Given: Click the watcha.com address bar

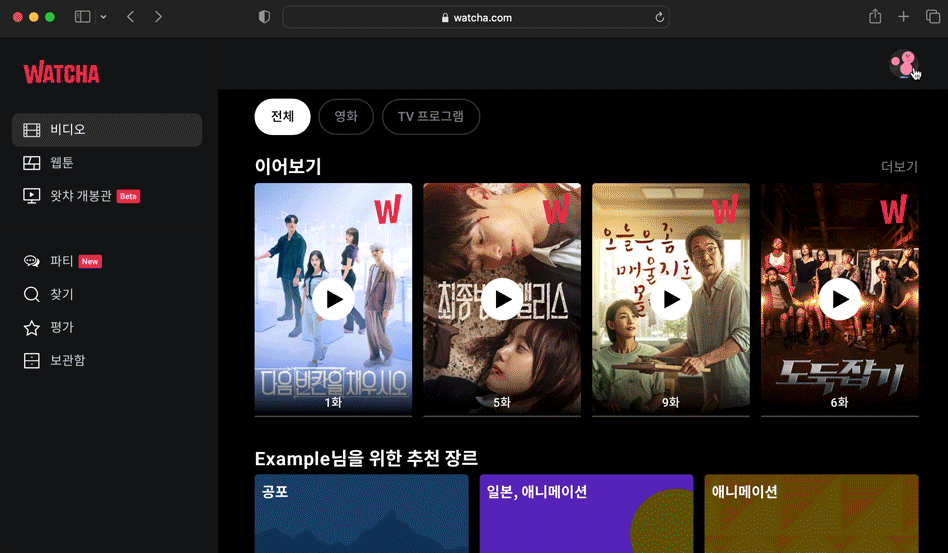Looking at the screenshot, I should (476, 18).
